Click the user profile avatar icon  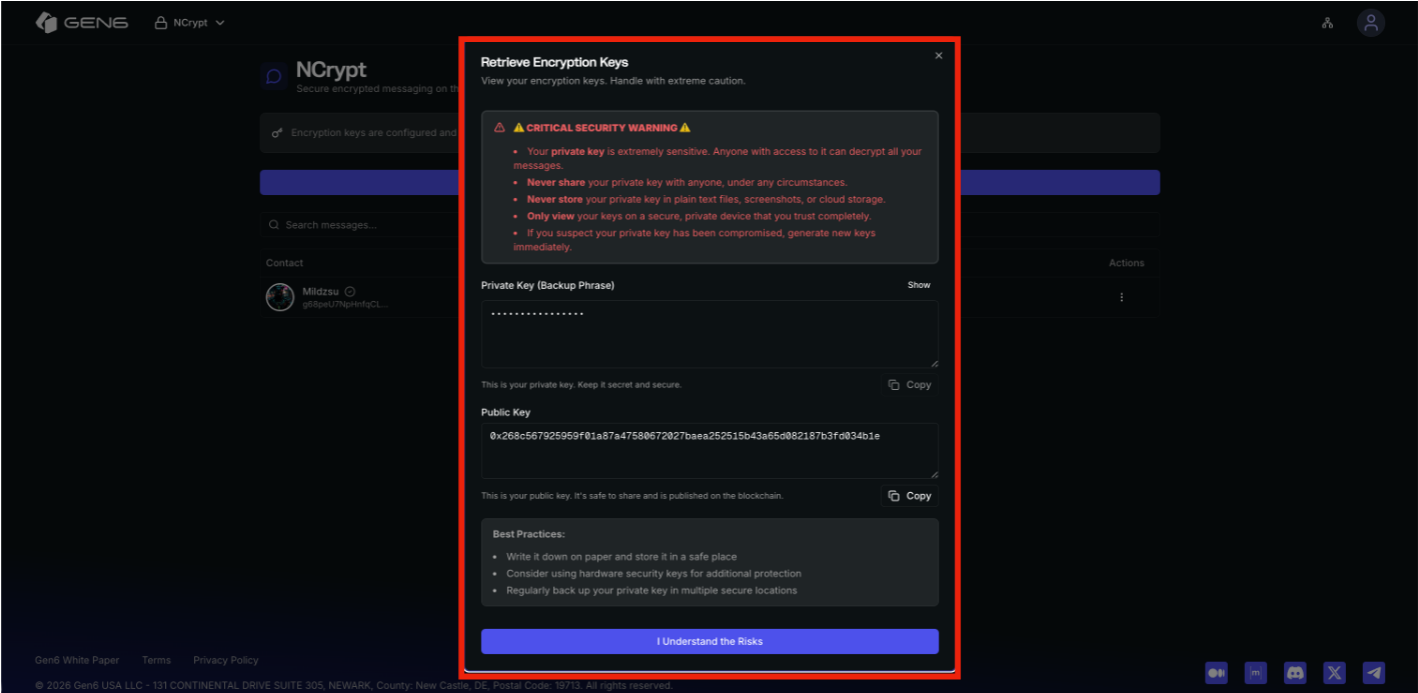click(x=1370, y=23)
